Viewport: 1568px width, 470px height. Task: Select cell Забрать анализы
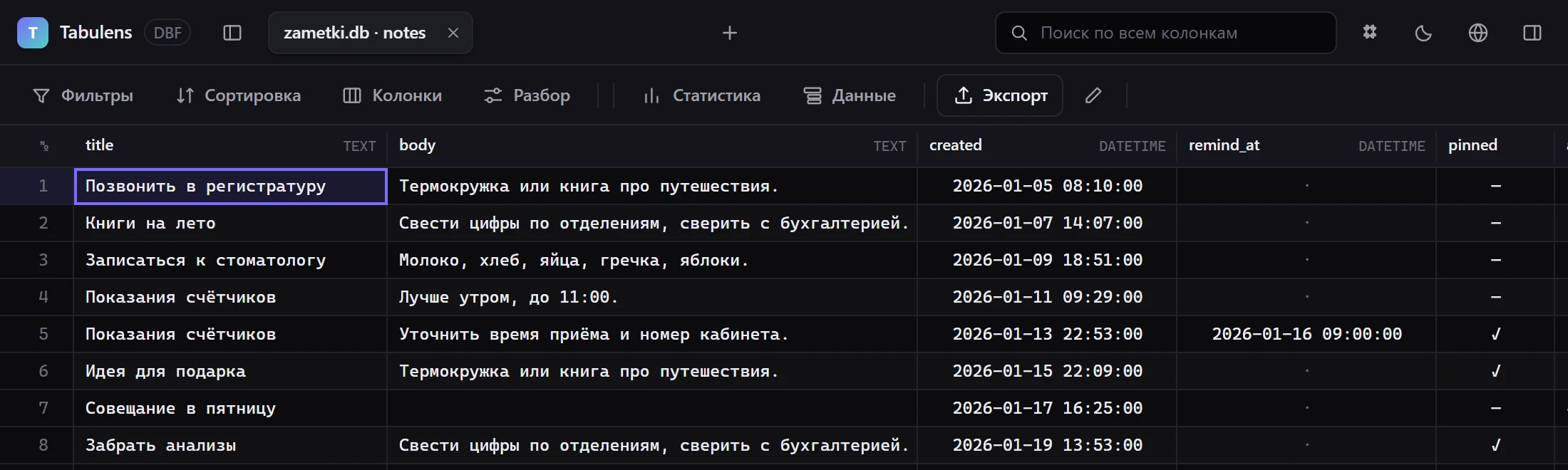point(230,445)
